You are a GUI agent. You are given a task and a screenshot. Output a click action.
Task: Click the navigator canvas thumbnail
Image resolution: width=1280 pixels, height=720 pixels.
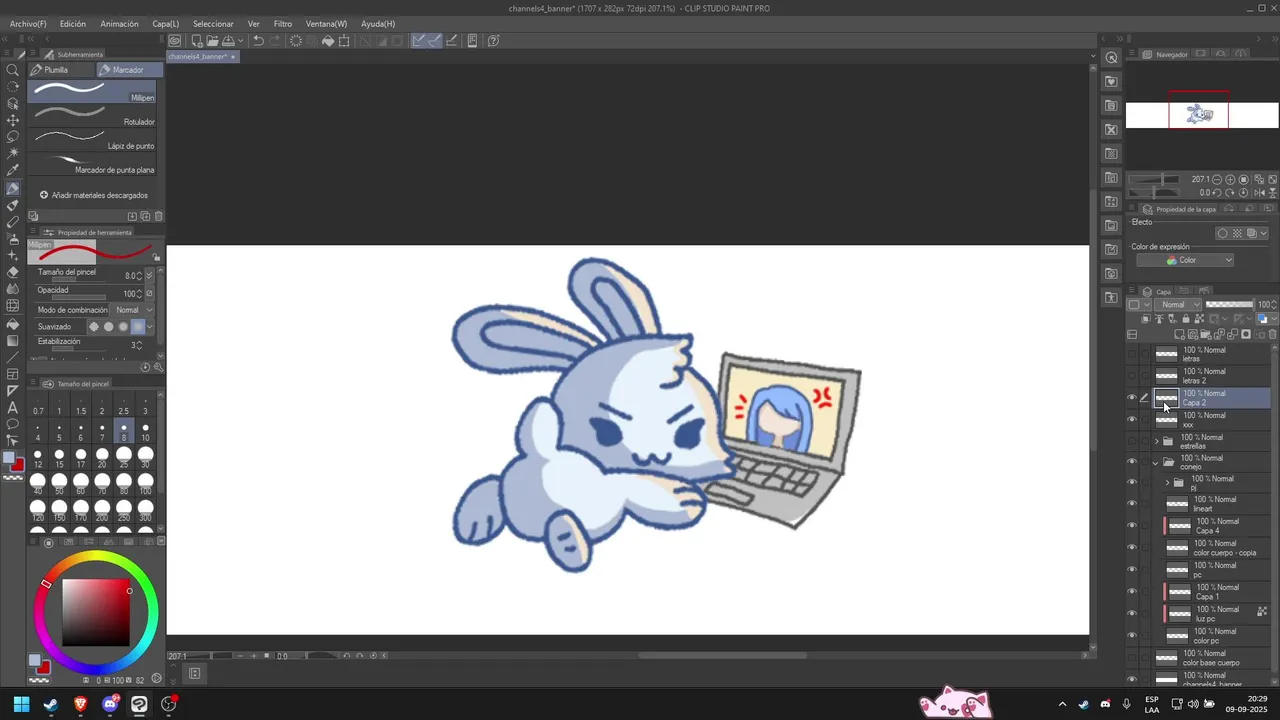(x=1202, y=115)
